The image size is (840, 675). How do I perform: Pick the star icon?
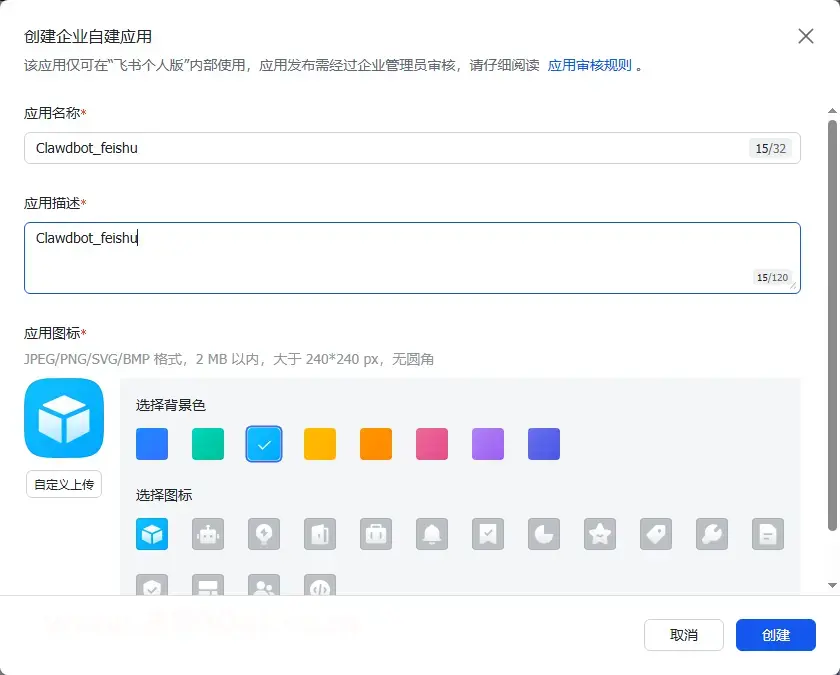point(600,534)
